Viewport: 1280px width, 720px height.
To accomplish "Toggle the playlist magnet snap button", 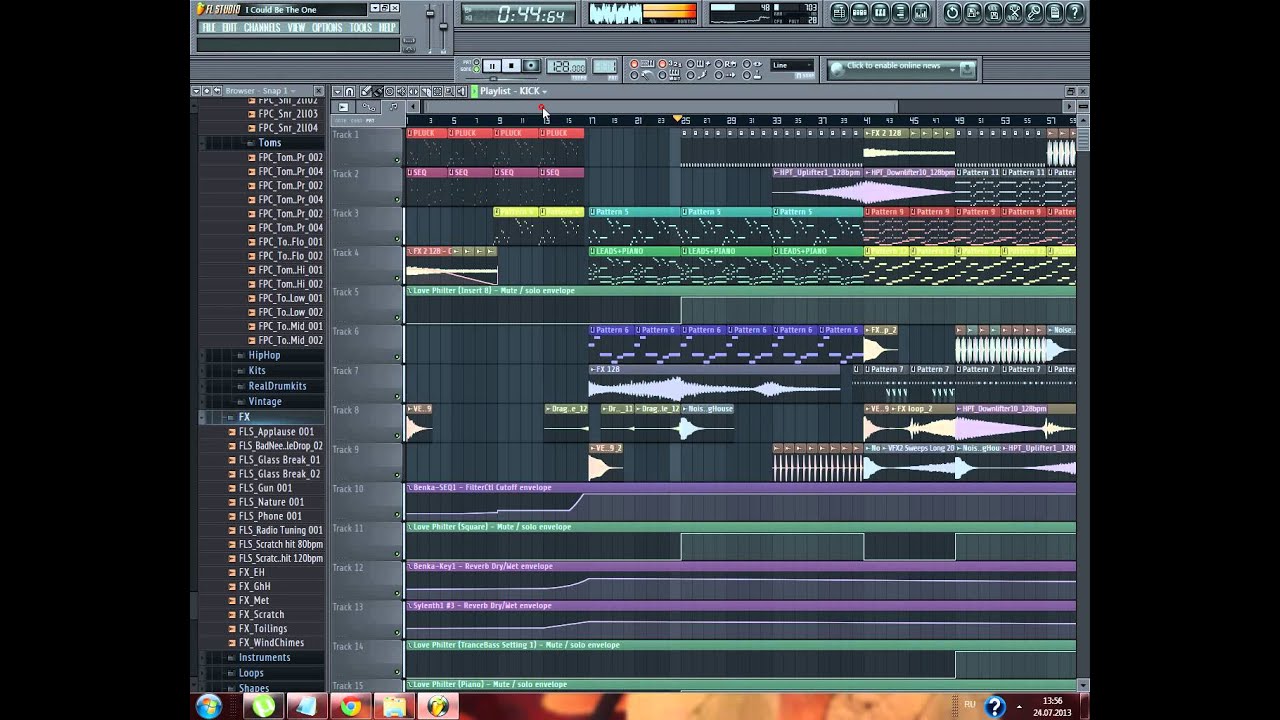I will (x=349, y=91).
